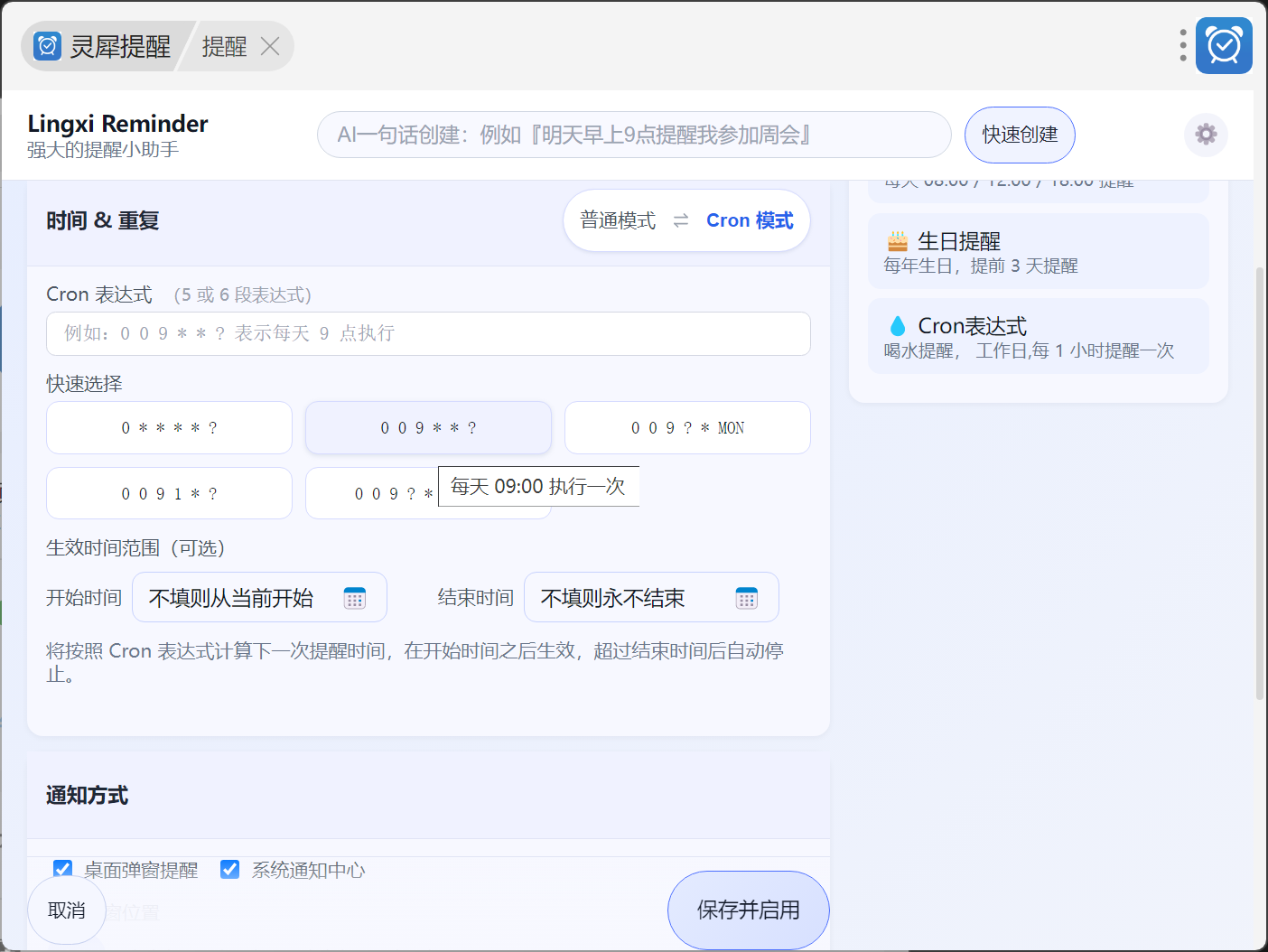Viewport: 1268px width, 952px height.
Task: Toggle the 桌面弹窗提醒 checkbox
Action: (x=62, y=869)
